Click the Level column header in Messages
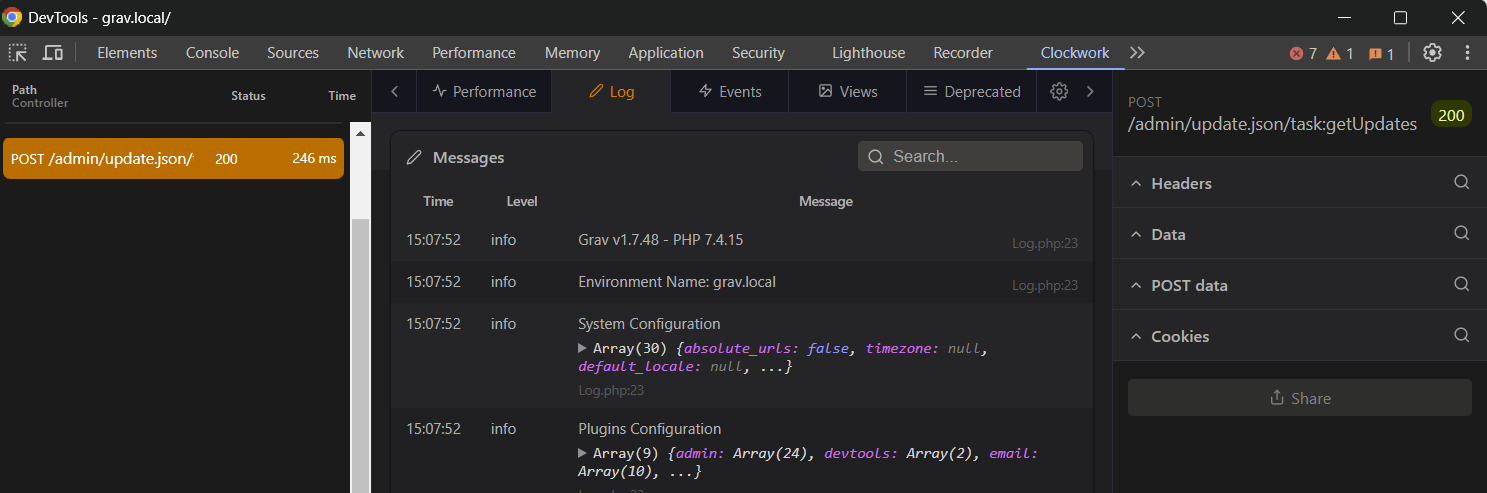1487x493 pixels. (522, 201)
